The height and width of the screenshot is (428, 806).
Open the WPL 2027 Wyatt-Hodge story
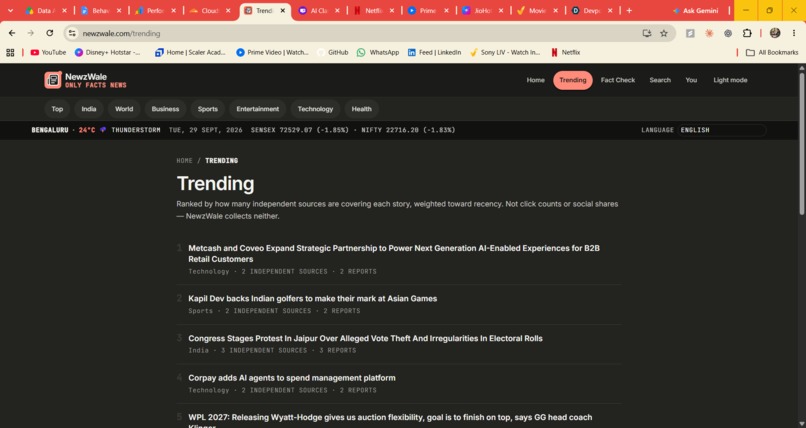click(390, 420)
